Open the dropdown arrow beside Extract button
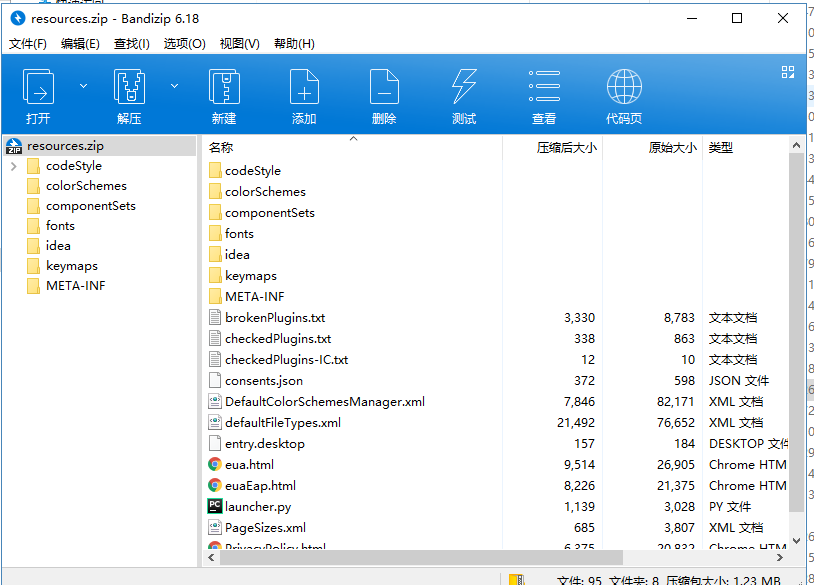Image resolution: width=814 pixels, height=585 pixels. (x=174, y=86)
